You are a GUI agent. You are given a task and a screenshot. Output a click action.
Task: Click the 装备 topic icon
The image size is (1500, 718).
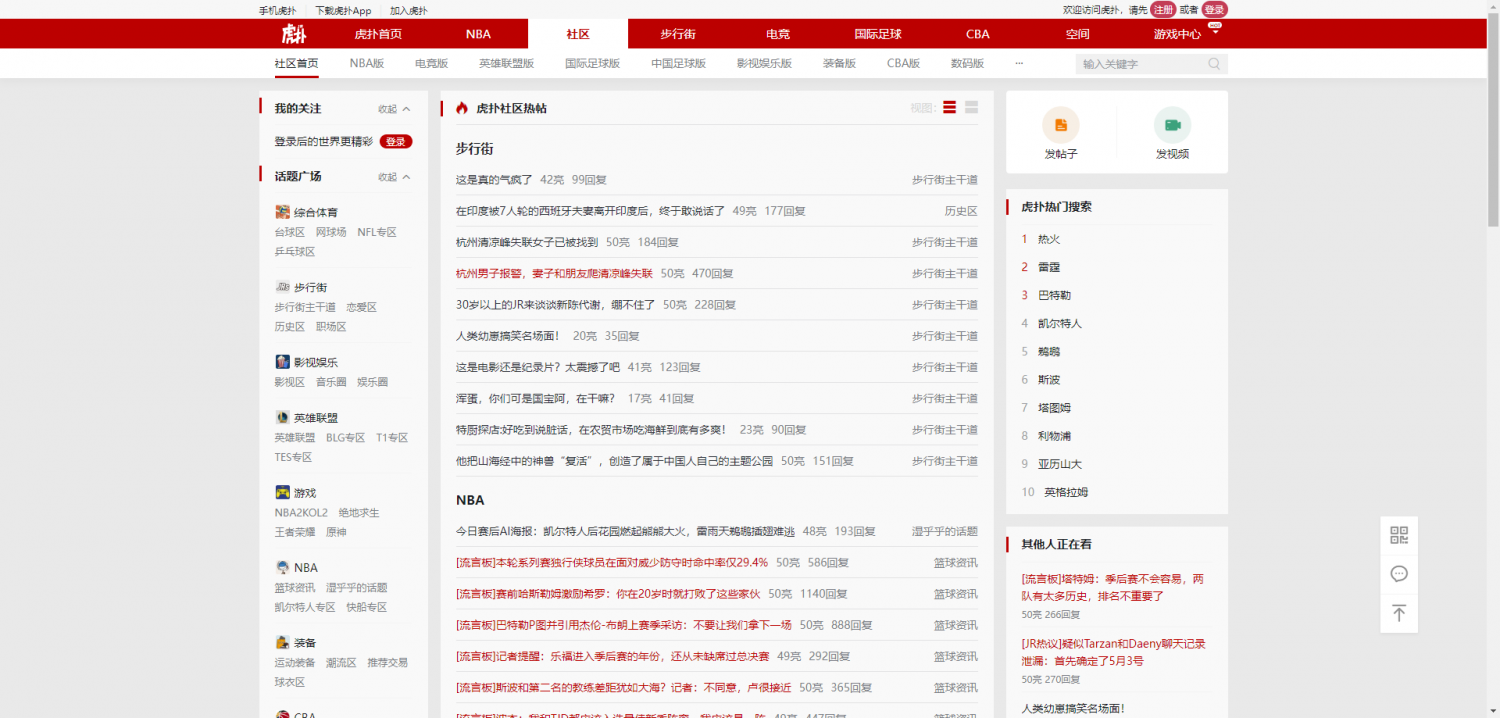[282, 643]
